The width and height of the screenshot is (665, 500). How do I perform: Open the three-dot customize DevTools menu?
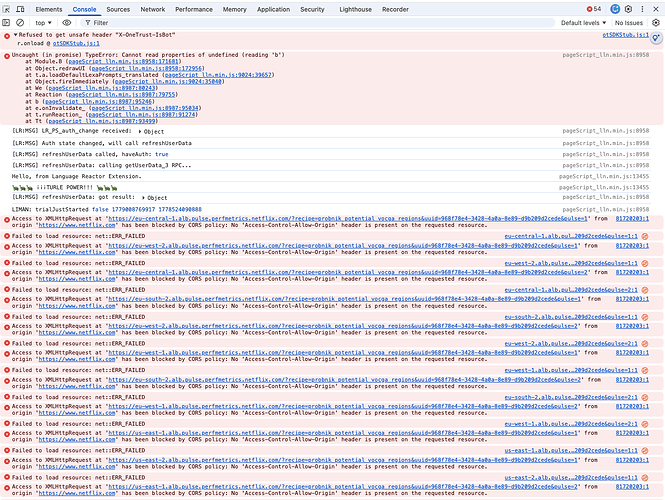(642, 9)
